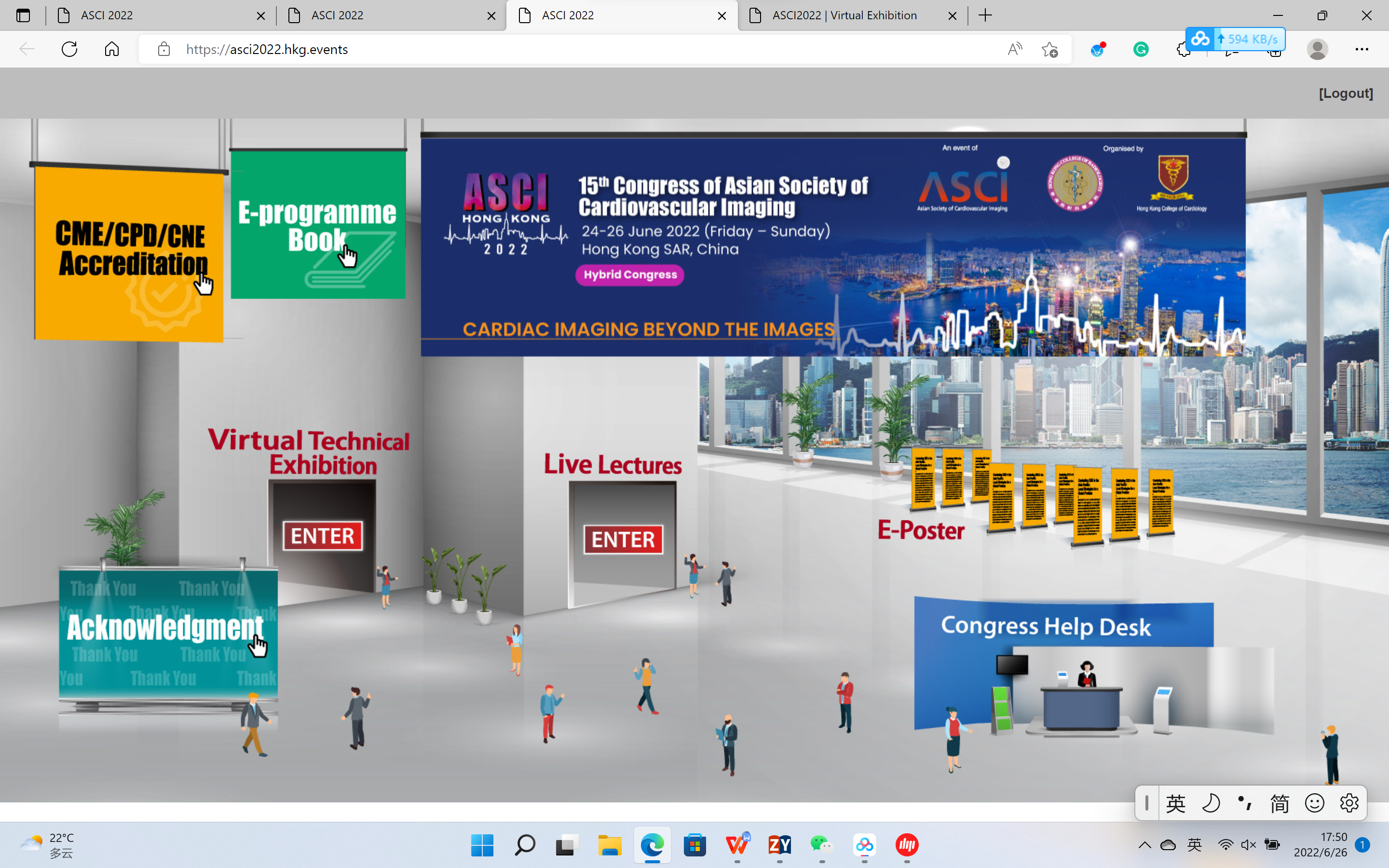Toggle IME full/half width moon icon
1389x868 pixels.
(1211, 802)
